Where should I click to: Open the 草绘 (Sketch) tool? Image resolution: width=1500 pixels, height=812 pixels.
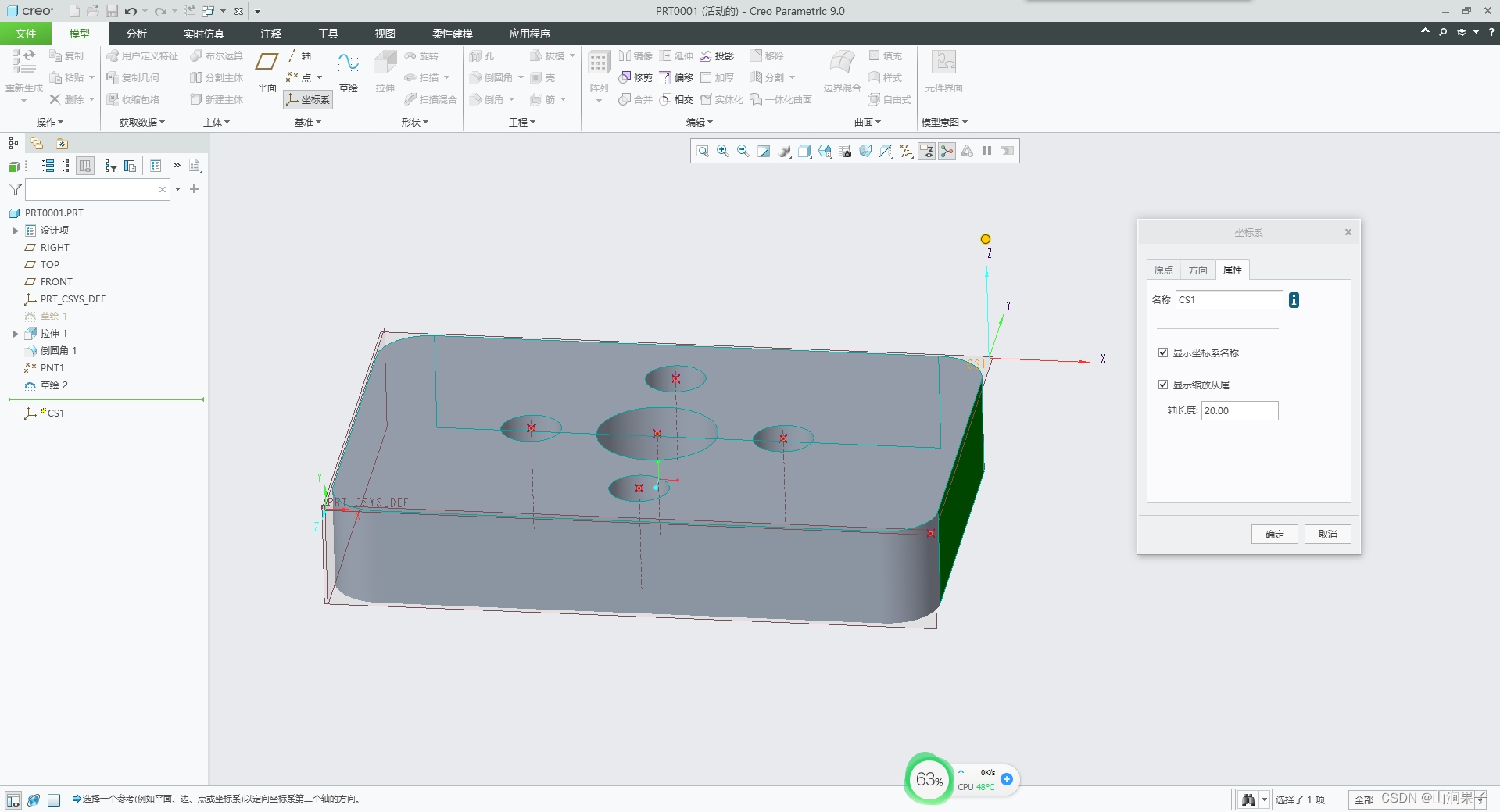348,71
